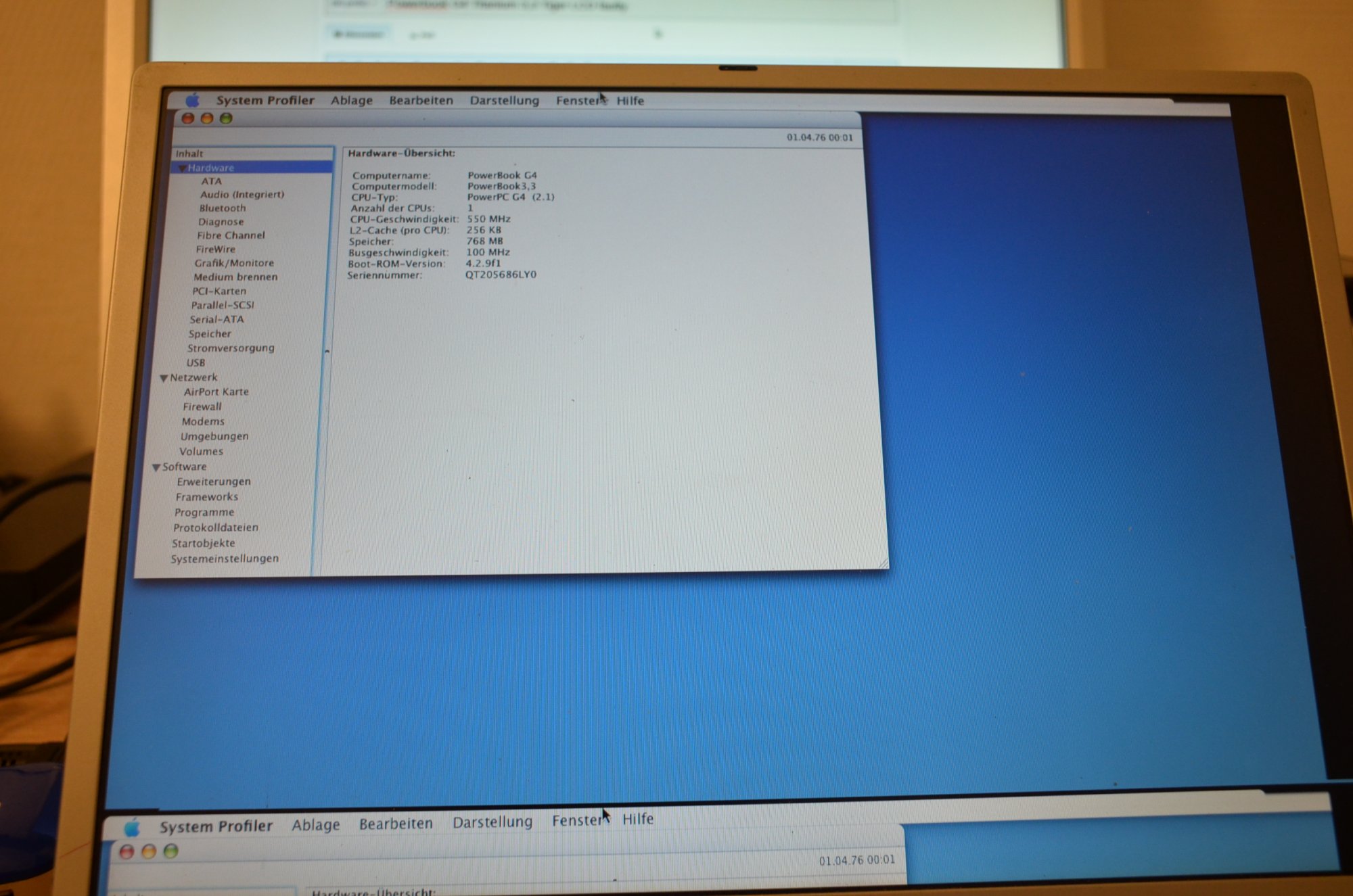Select Medium brennen in the sidebar
The width and height of the screenshot is (1353, 896).
[x=235, y=277]
